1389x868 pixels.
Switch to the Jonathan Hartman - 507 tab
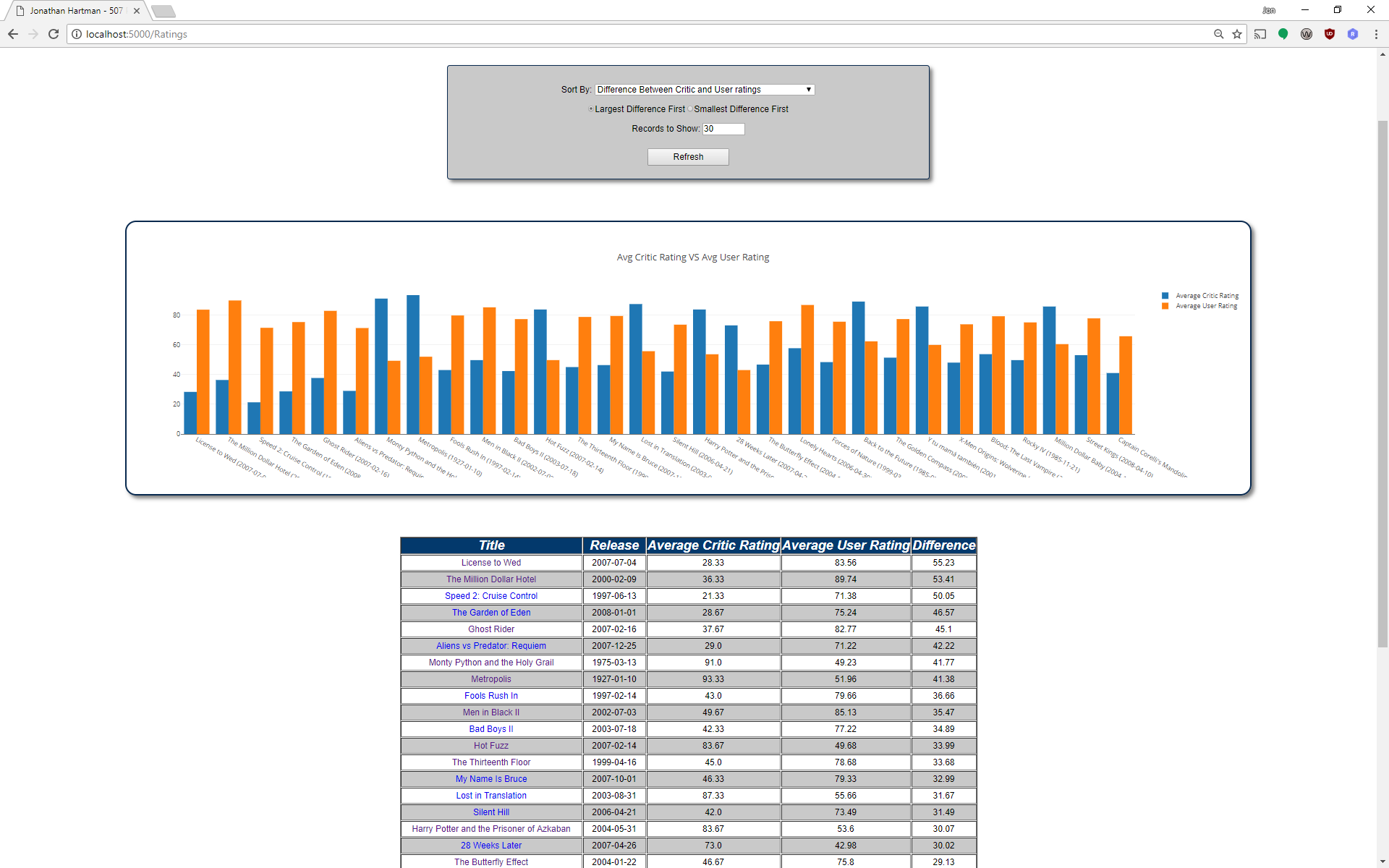(x=76, y=11)
